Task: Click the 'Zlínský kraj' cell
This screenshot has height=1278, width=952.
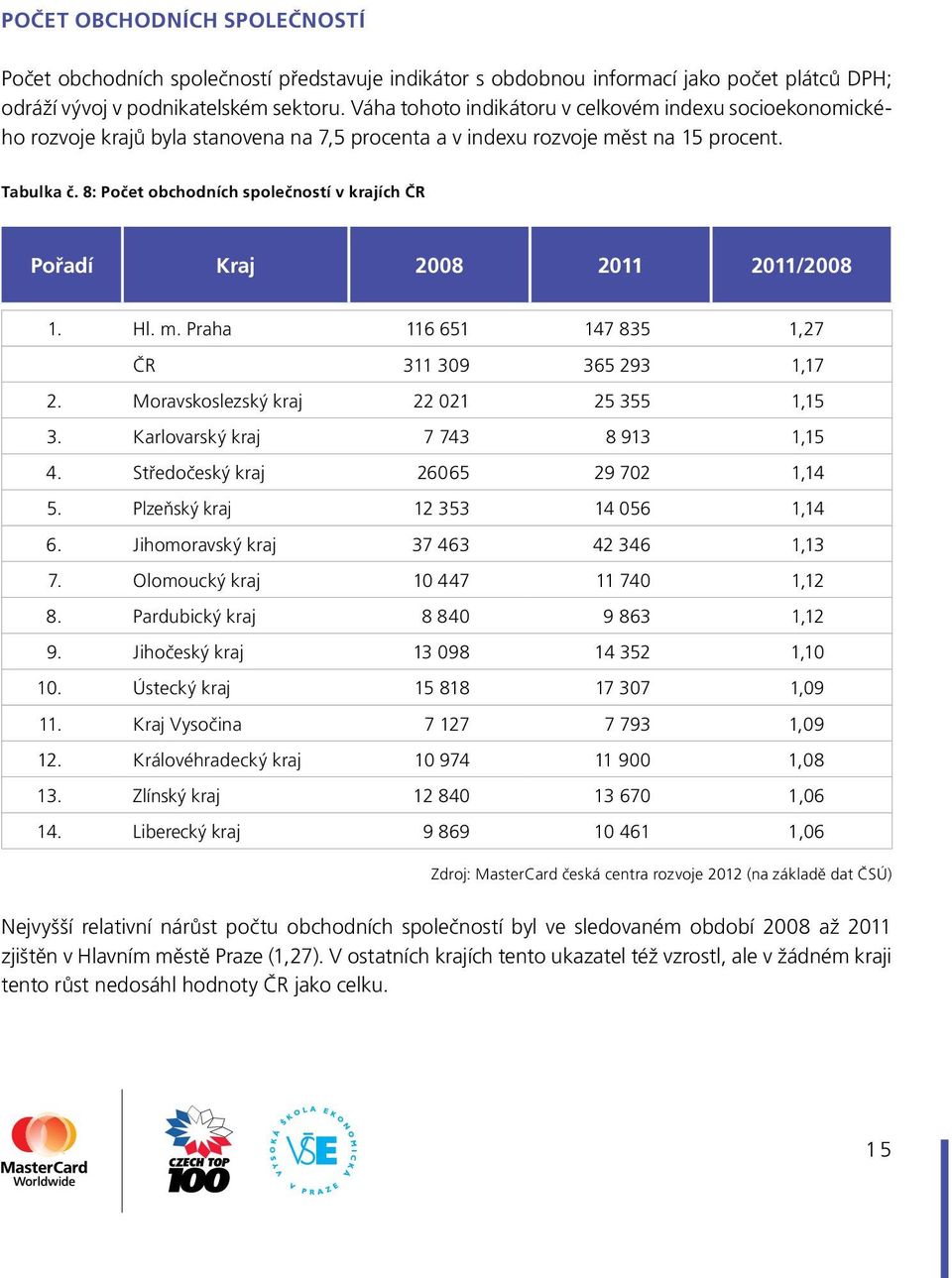Action: coord(177,796)
